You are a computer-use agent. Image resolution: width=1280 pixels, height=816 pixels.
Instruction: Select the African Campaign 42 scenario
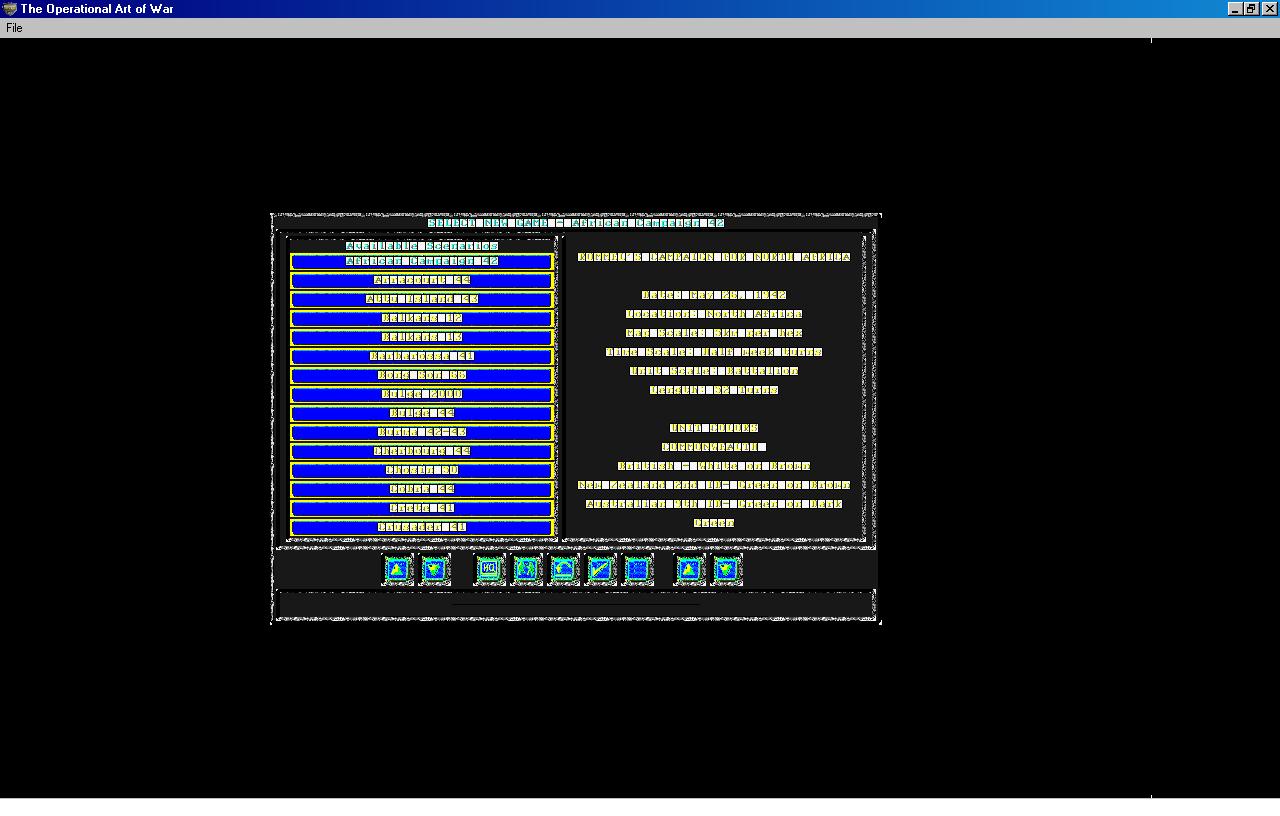422,262
